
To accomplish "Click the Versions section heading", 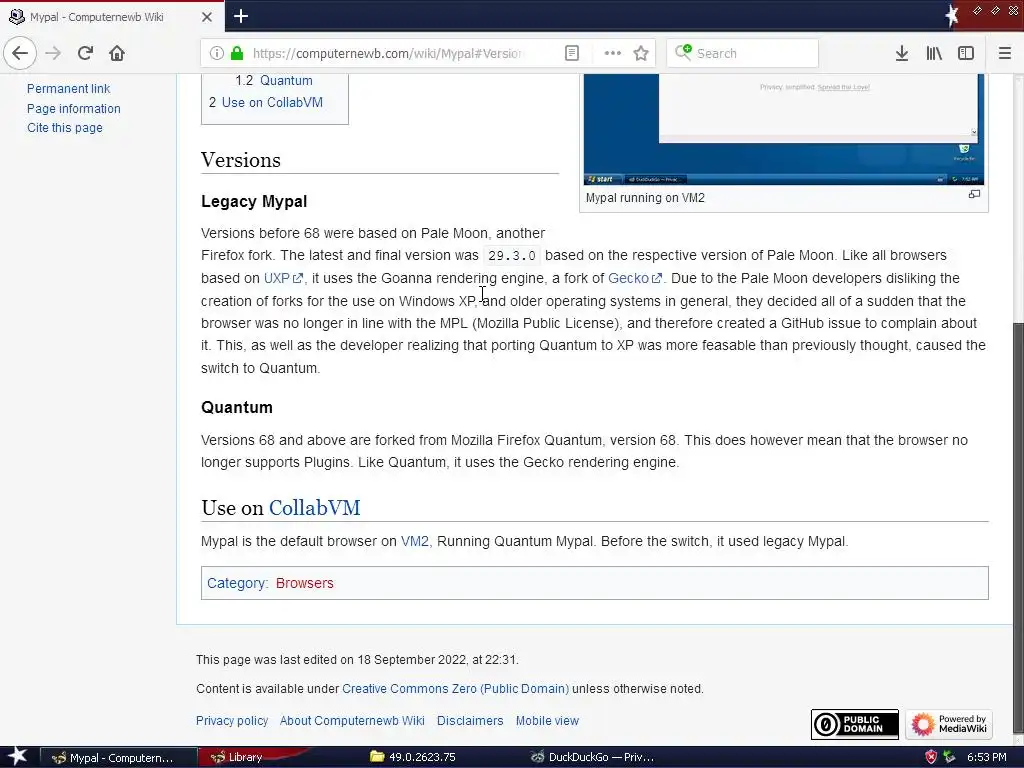I will coord(241,160).
